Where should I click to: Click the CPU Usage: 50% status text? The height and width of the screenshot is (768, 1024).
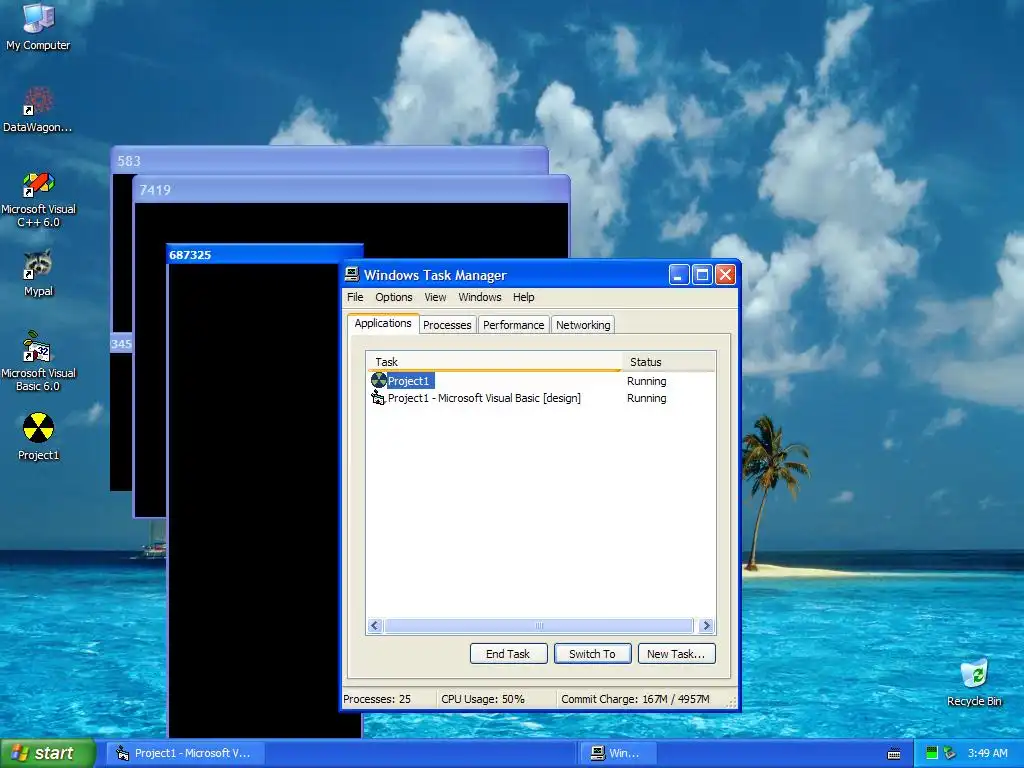[483, 699]
